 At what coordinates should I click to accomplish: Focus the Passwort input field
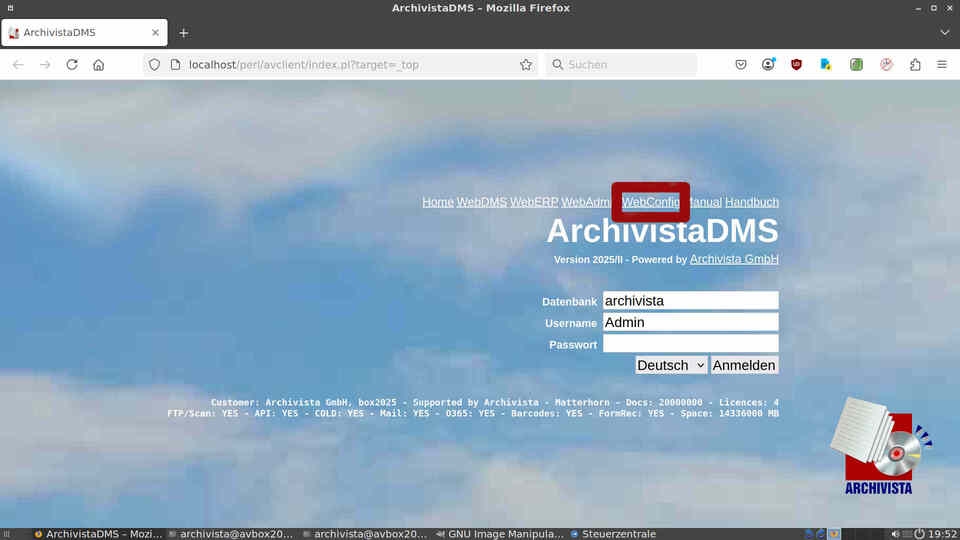pos(690,344)
